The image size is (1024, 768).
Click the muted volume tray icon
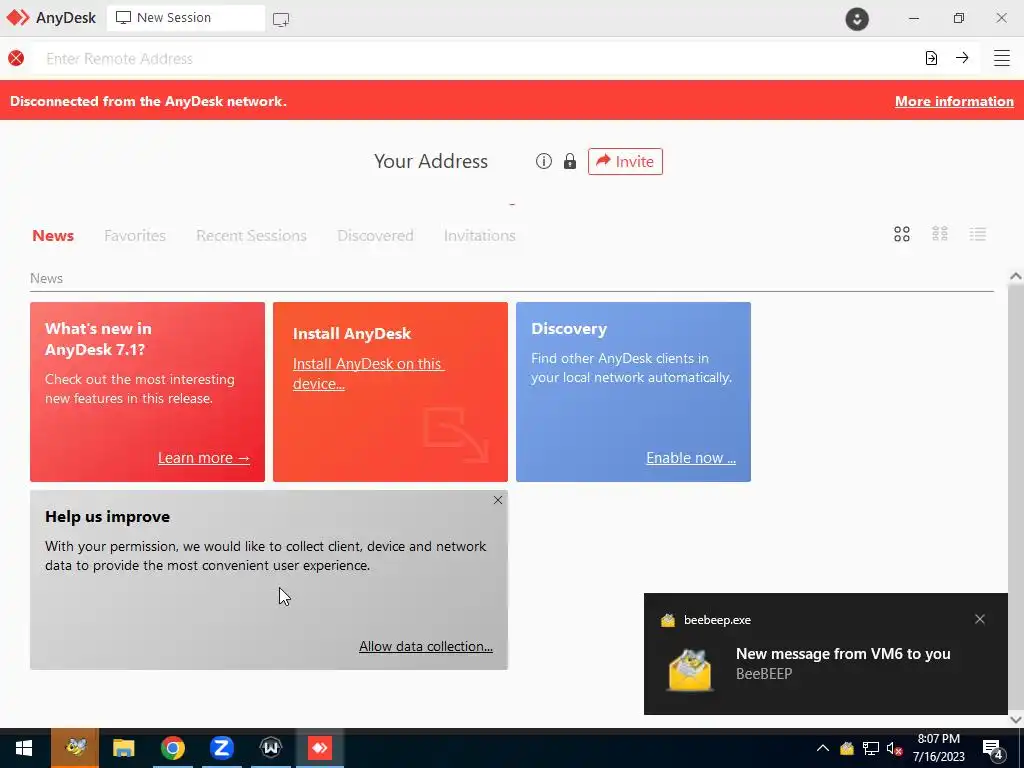point(894,748)
